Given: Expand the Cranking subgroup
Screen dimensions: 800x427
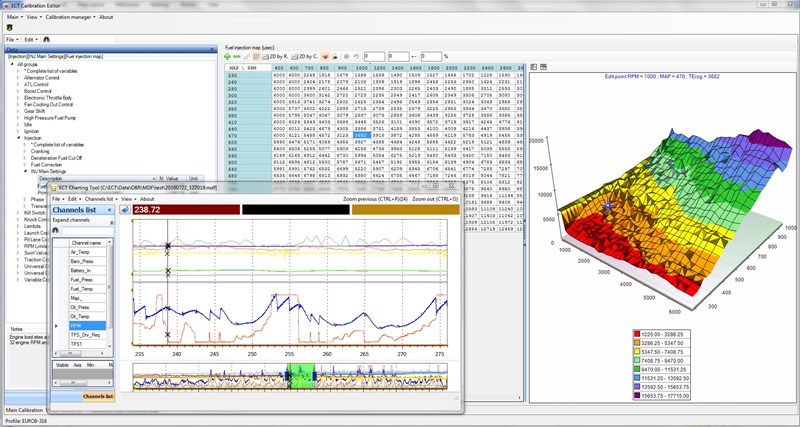Looking at the screenshot, I should tap(25, 152).
